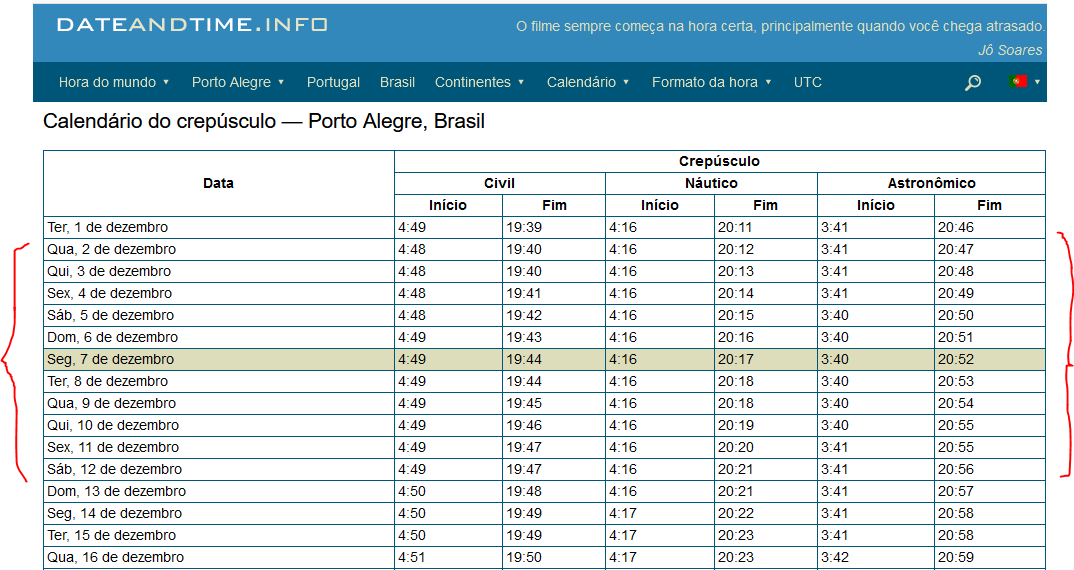Expand the Hora do mundo menu
1074x570 pixels.
click(x=114, y=82)
